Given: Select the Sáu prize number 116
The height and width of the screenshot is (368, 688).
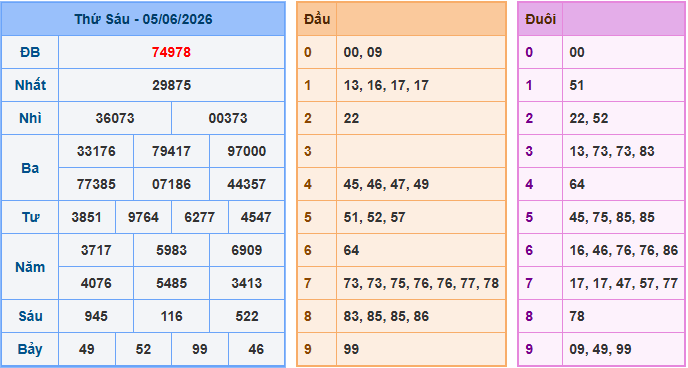Looking at the screenshot, I should 172,316.
